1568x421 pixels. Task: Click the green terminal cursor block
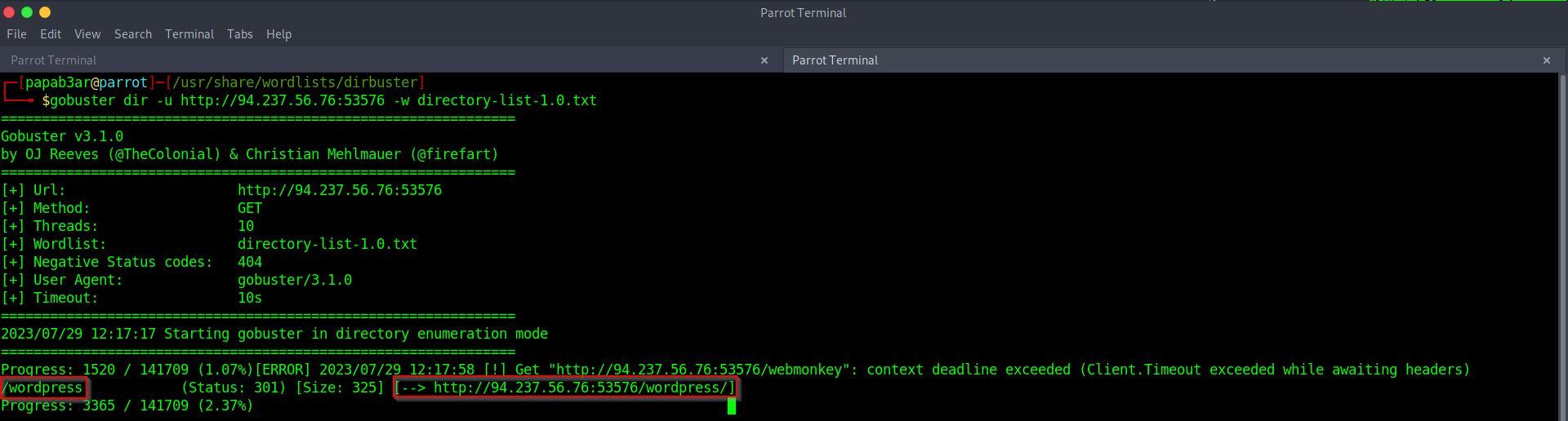[732, 405]
